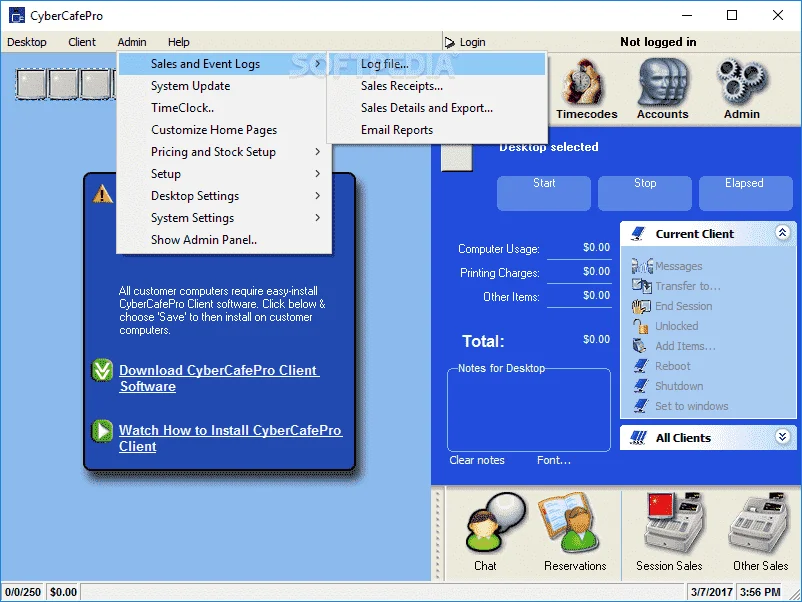This screenshot has width=802, height=602.
Task: Open the Desktop menu
Action: (27, 42)
